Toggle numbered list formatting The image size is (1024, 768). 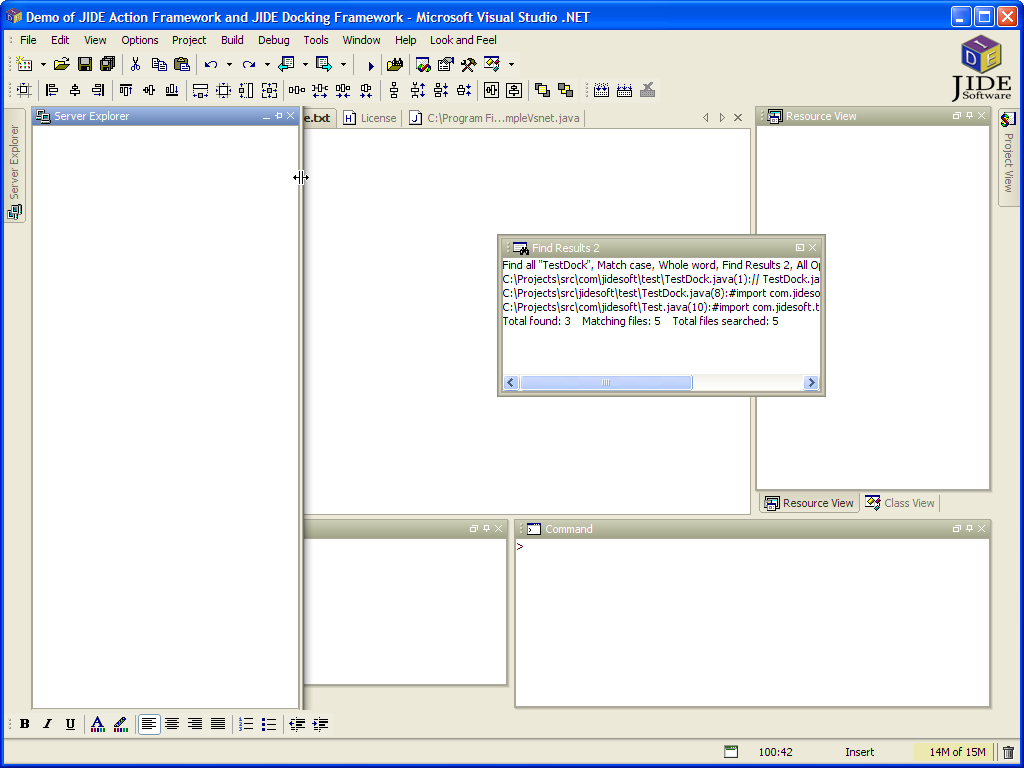click(x=246, y=724)
